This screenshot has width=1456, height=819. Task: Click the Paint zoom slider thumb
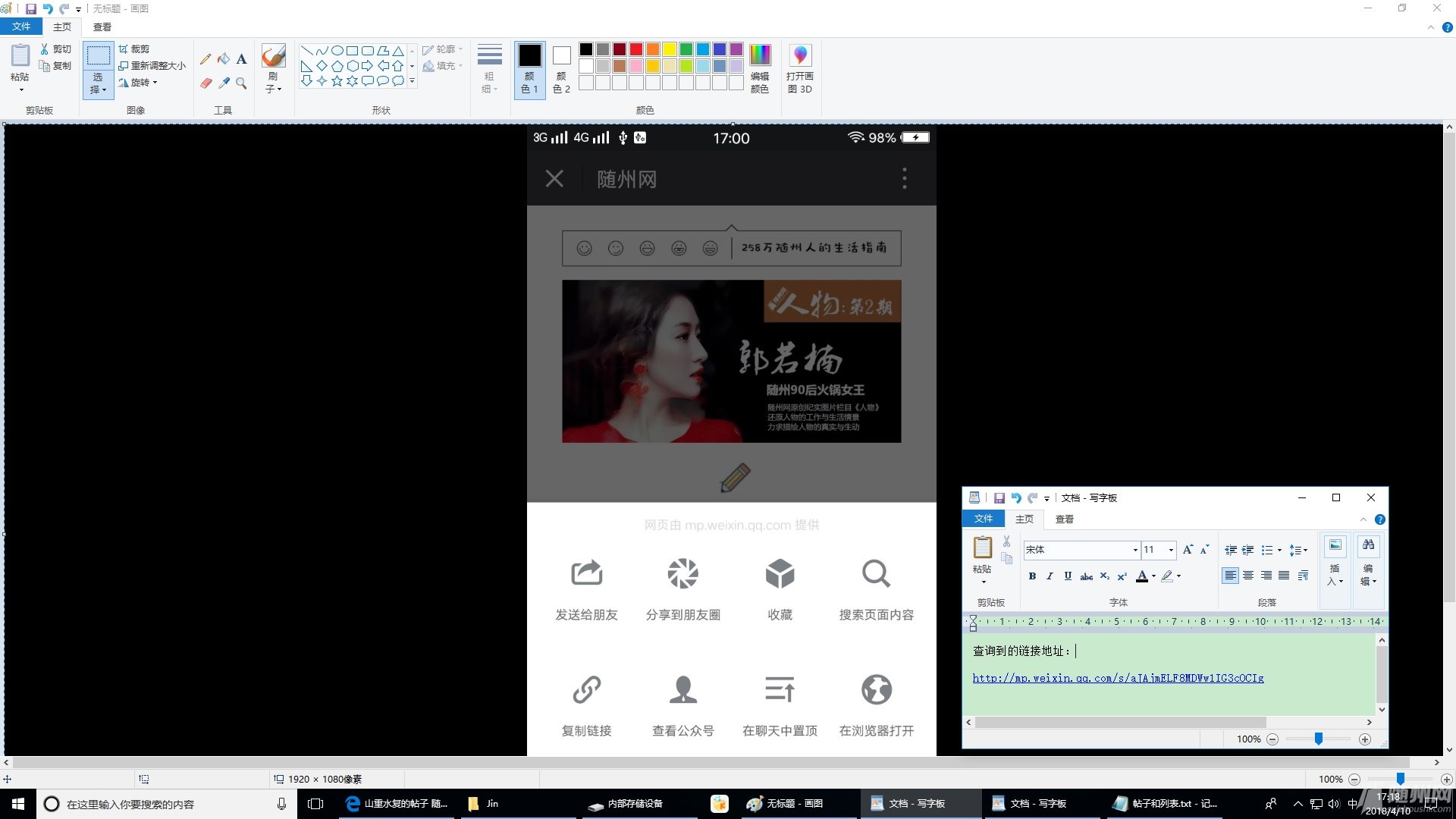[x=1401, y=779]
